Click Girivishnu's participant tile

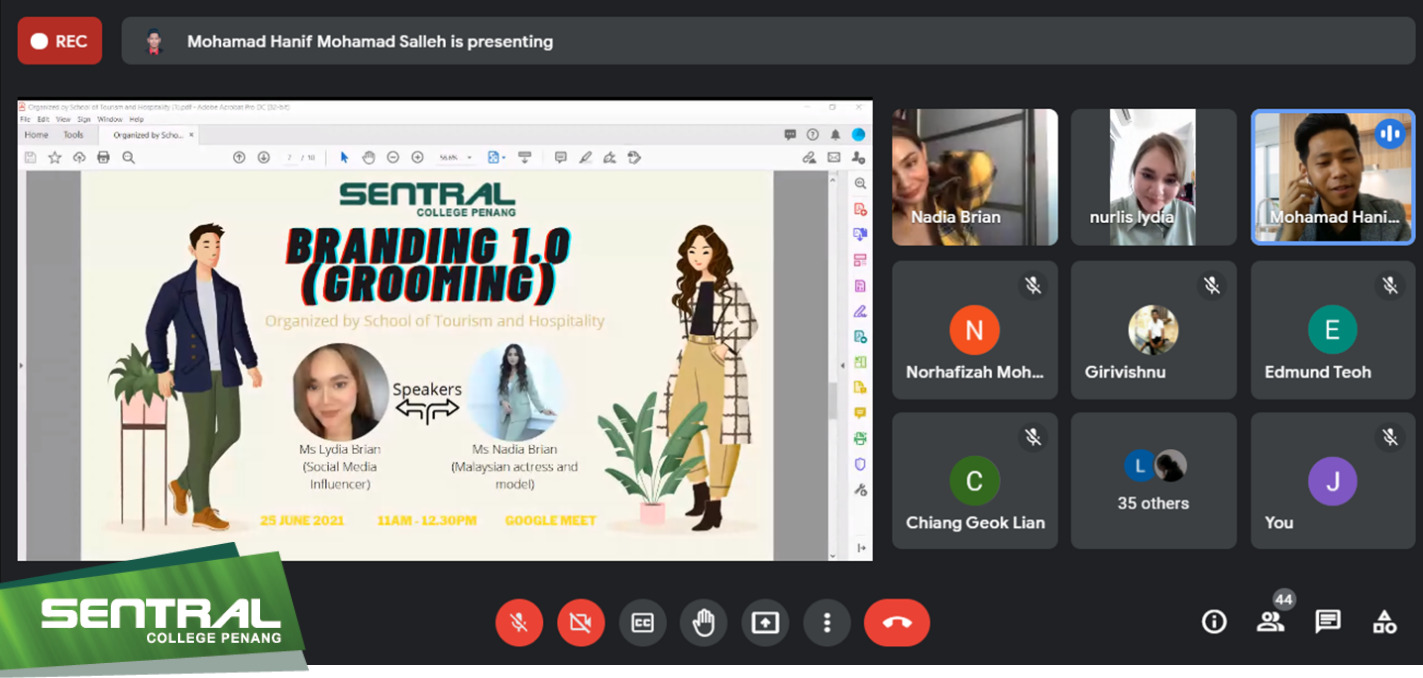point(1154,330)
